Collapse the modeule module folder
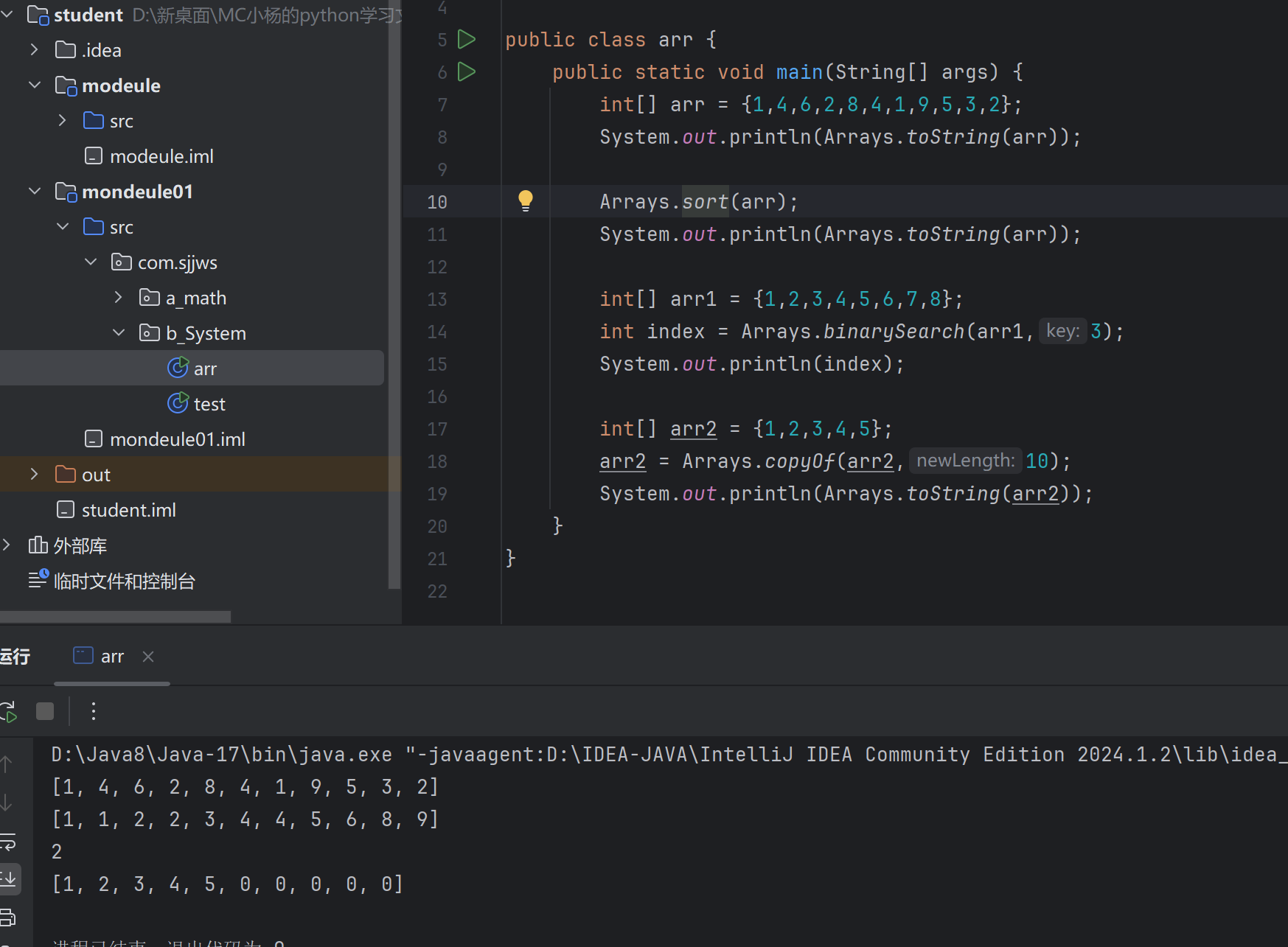This screenshot has height=947, width=1288. point(35,85)
